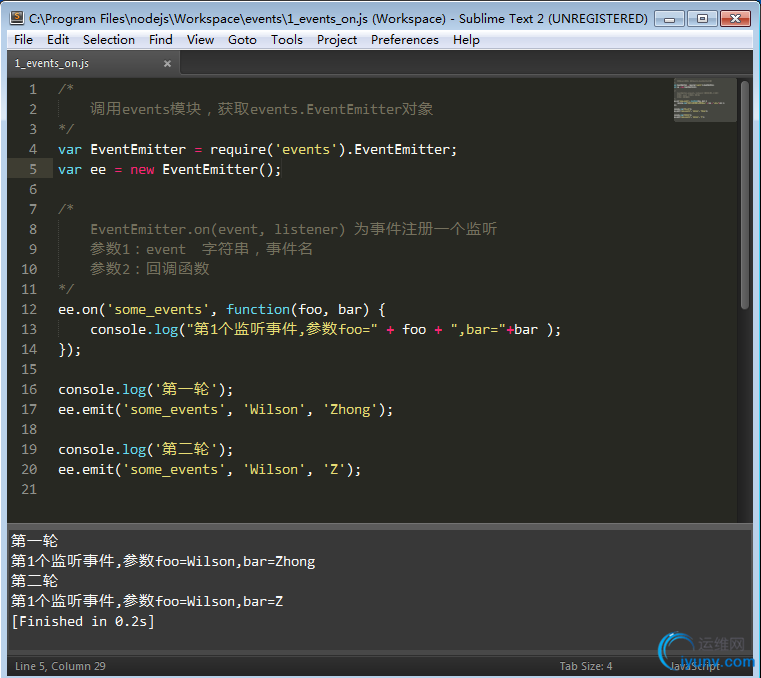Minimize the Sublime Text window
761x678 pixels.
(x=669, y=19)
